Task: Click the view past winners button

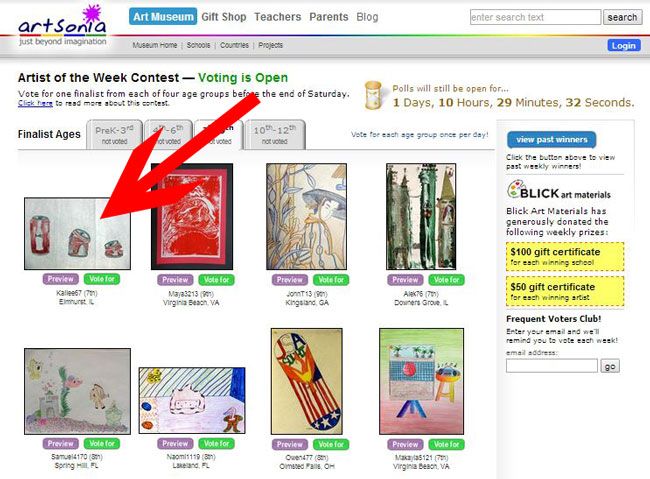Action: tap(552, 140)
